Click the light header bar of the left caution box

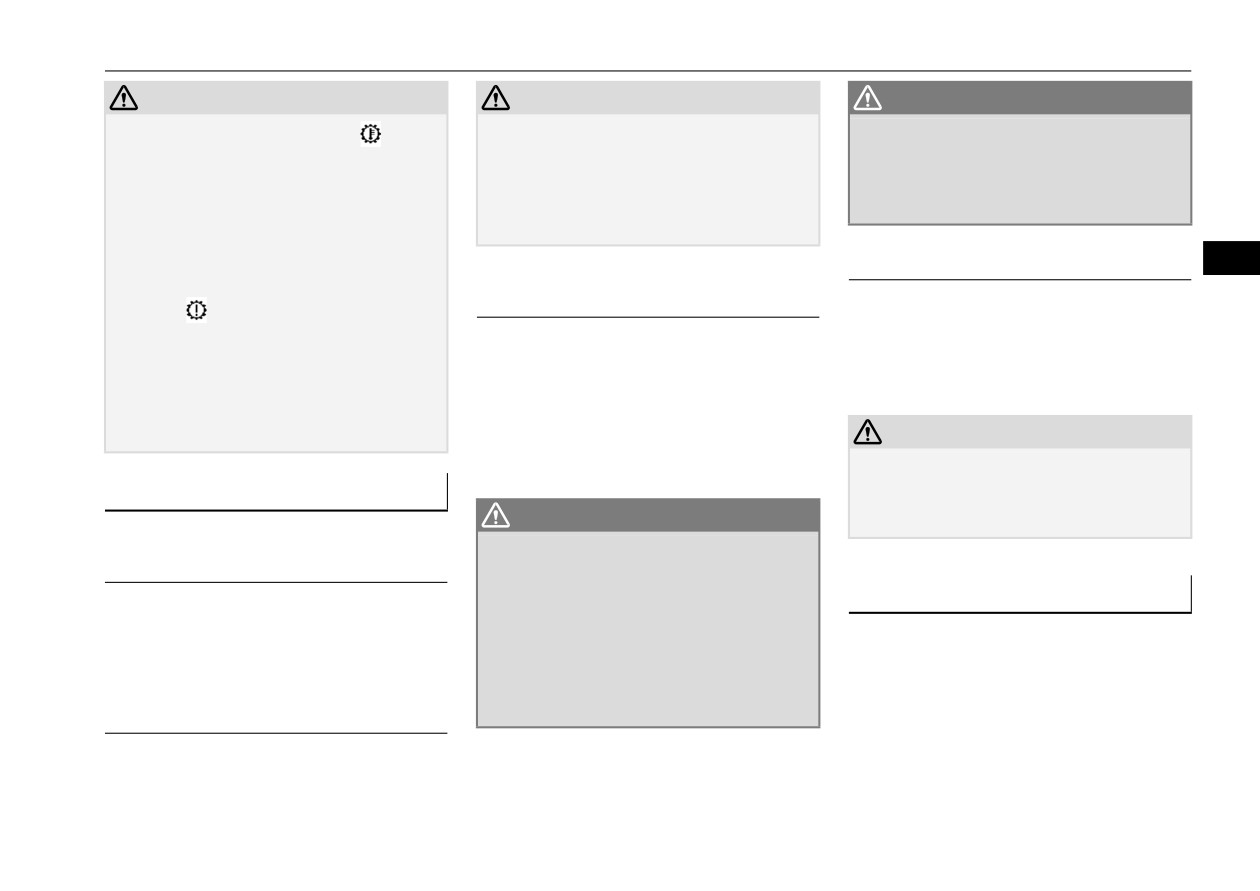tap(276, 98)
